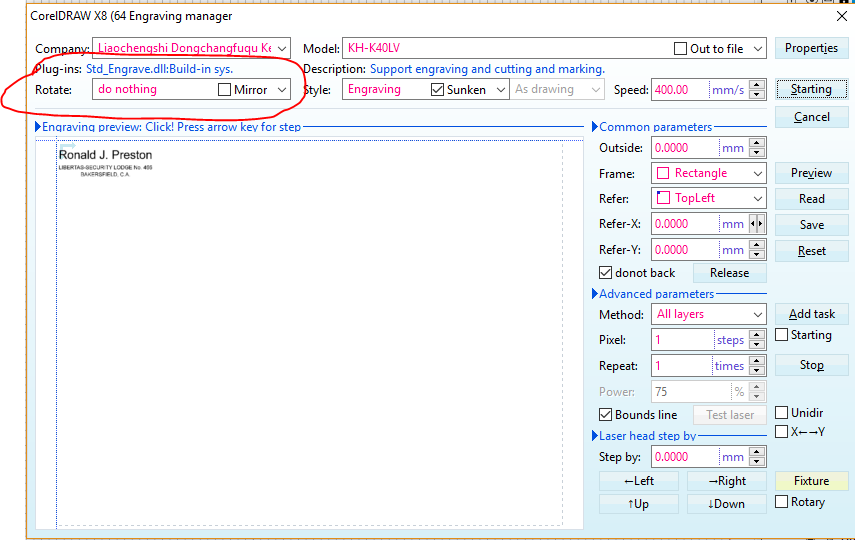Collapse the Common parameters section triangle
855x540 pixels.
pos(595,127)
